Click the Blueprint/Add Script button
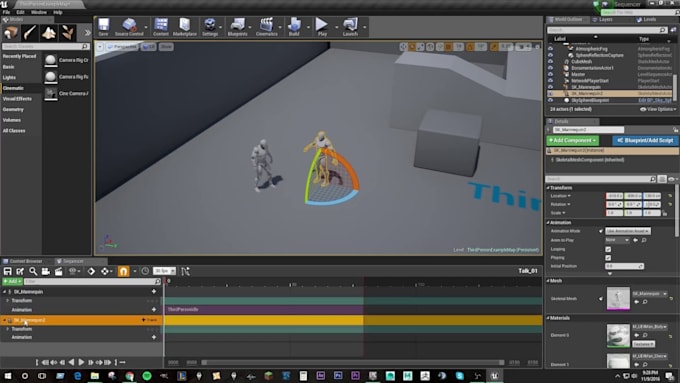 point(646,141)
